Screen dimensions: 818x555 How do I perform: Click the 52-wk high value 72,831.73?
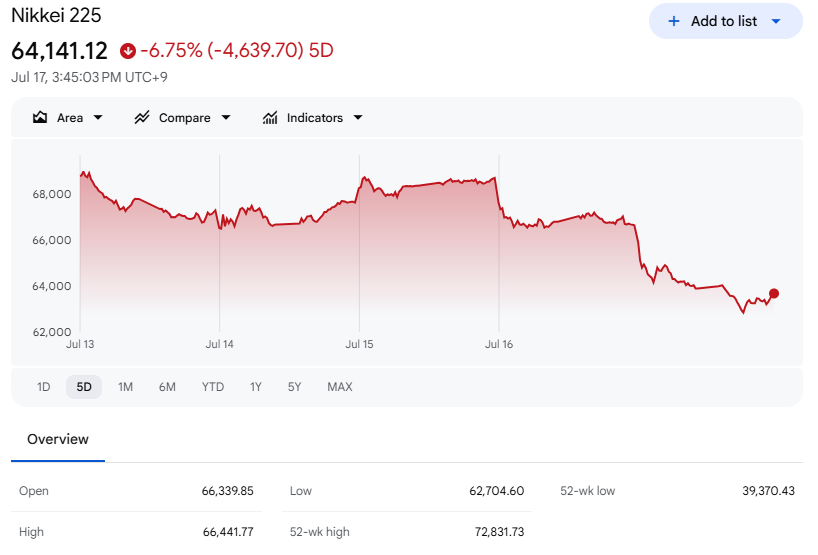[x=499, y=532]
